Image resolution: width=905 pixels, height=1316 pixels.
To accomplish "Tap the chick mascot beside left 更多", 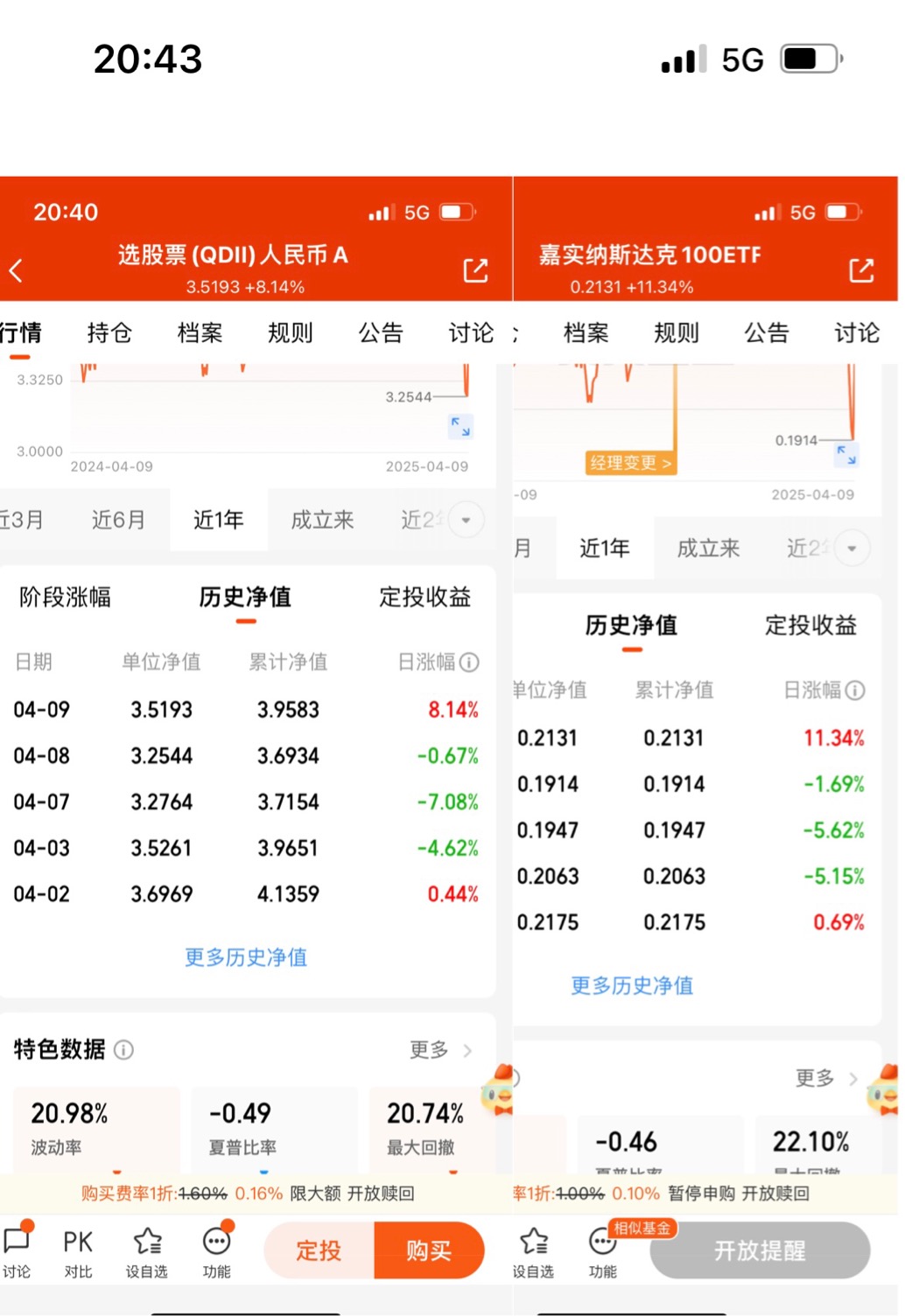I will click(x=499, y=1090).
